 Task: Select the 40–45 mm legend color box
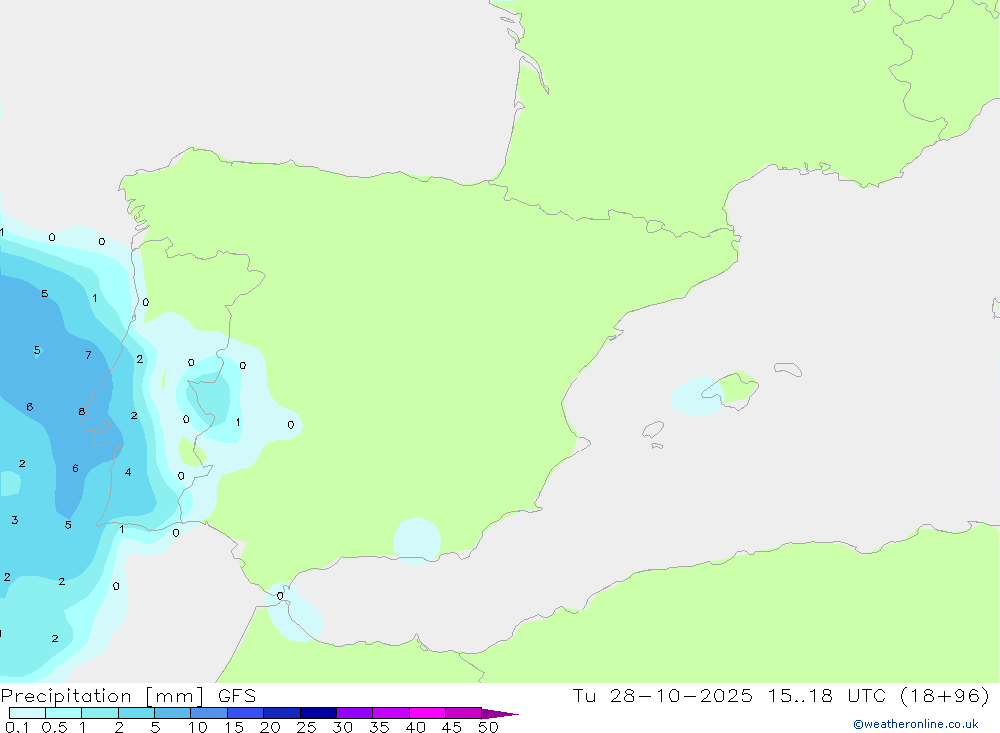[427, 713]
